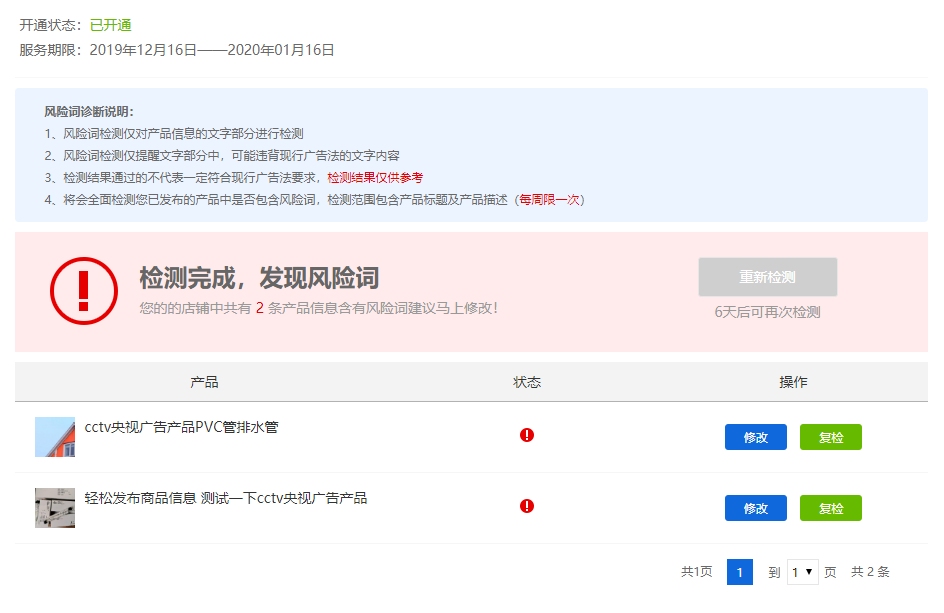Click the 状态 column header

coord(527,382)
